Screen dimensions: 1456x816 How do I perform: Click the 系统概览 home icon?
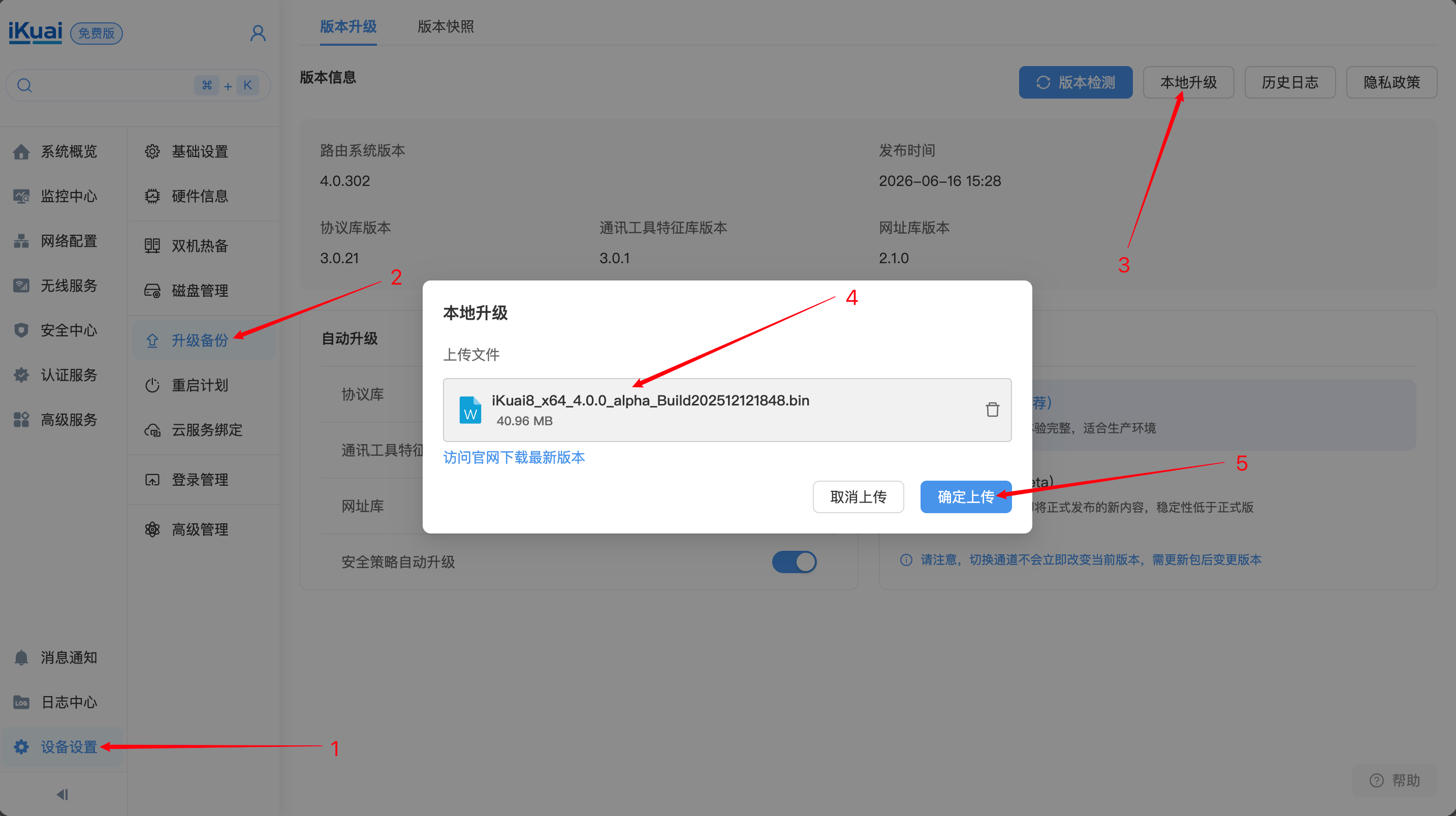[21, 151]
